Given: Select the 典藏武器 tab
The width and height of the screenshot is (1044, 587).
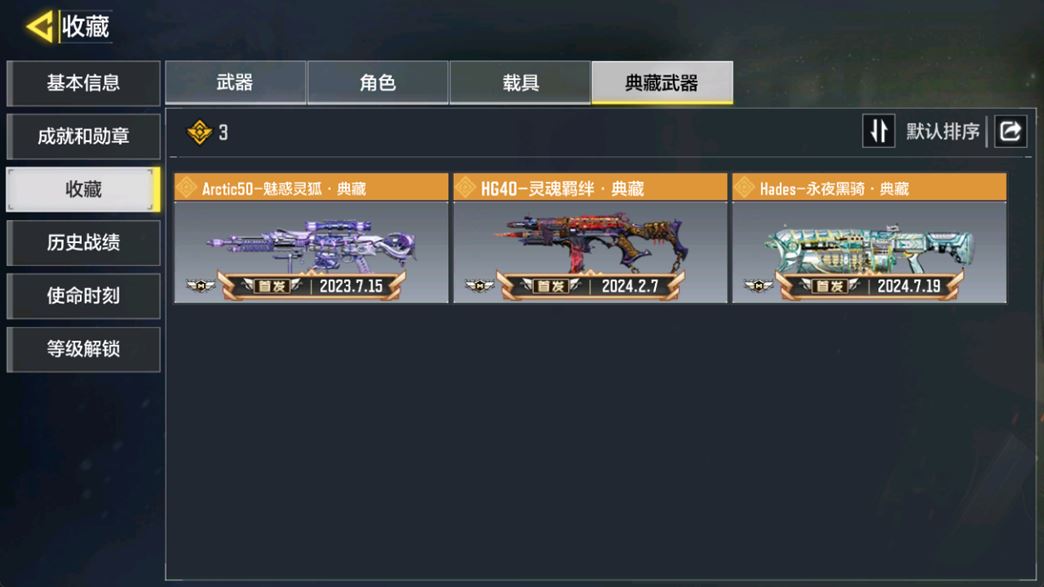Looking at the screenshot, I should point(662,83).
